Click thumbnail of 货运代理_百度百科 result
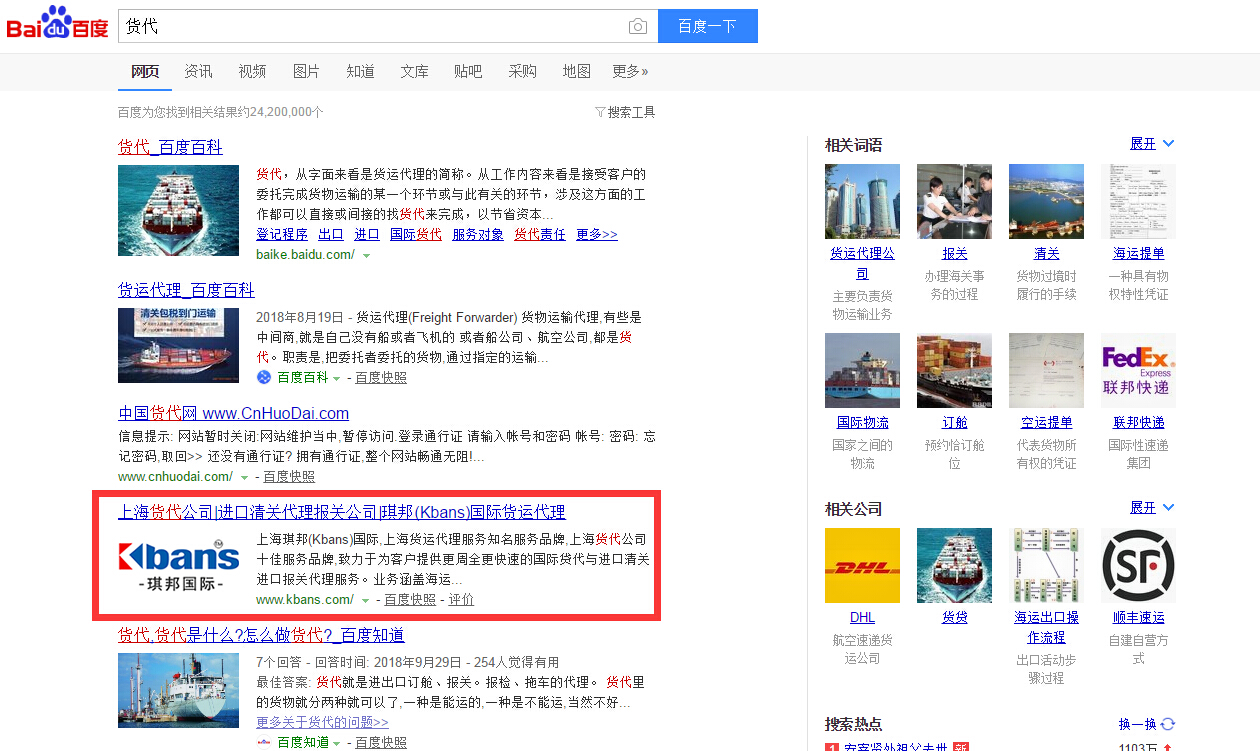 click(x=178, y=345)
